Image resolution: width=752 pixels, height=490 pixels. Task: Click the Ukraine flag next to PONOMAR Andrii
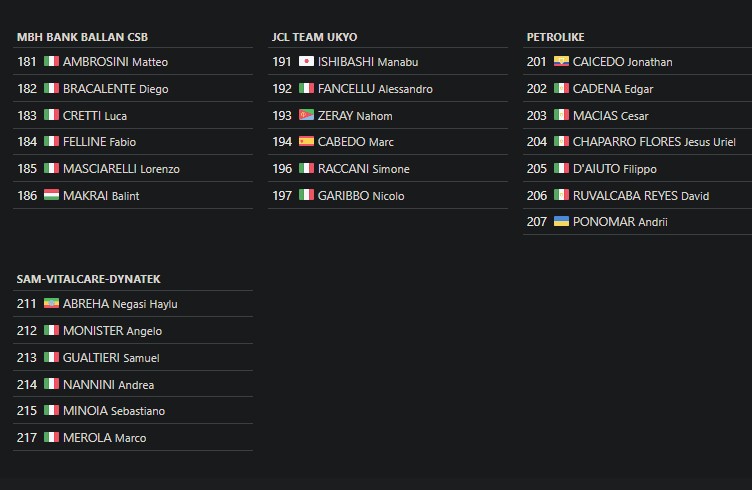[561, 221]
